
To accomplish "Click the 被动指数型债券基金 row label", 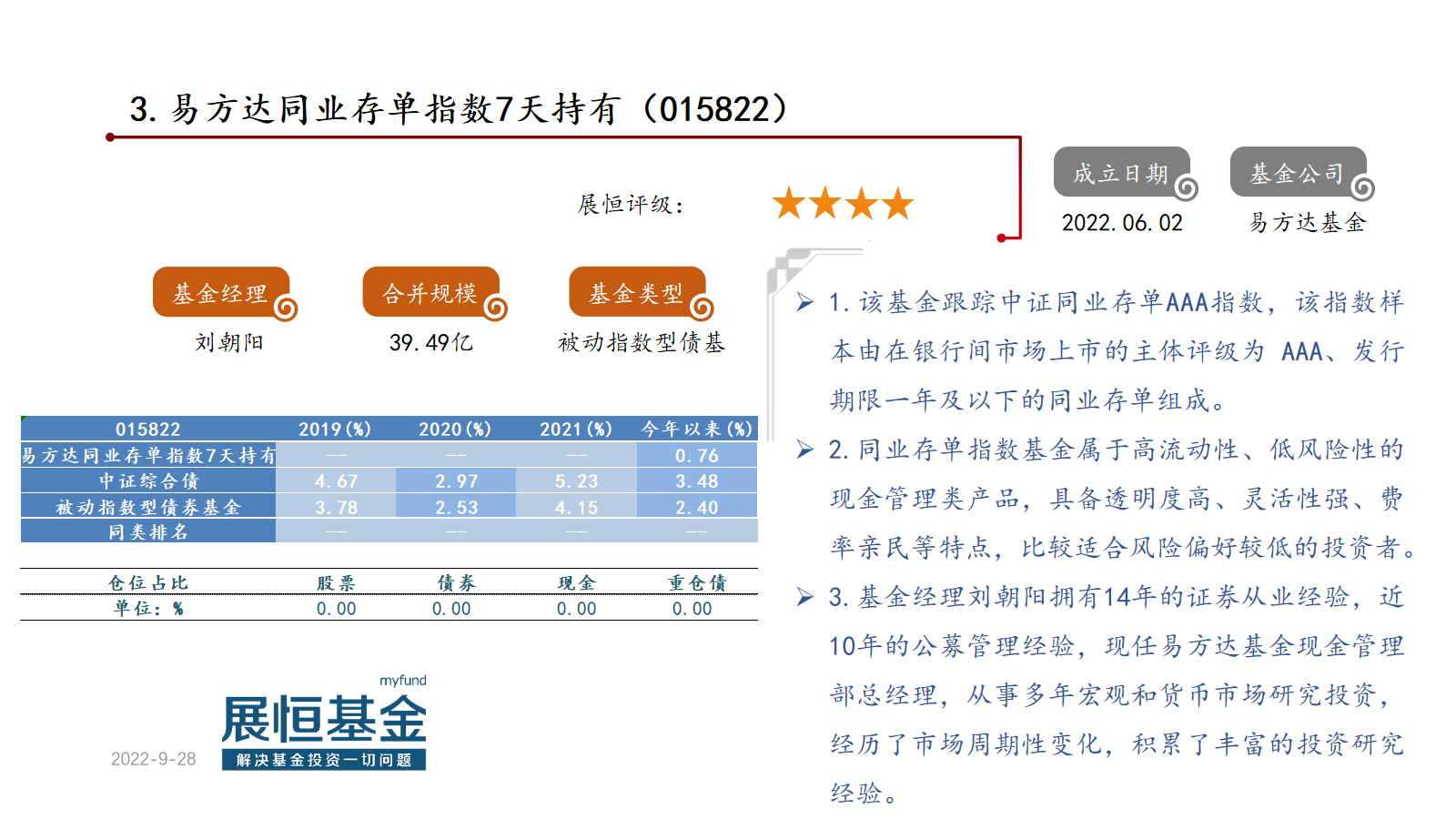I will click(x=148, y=507).
